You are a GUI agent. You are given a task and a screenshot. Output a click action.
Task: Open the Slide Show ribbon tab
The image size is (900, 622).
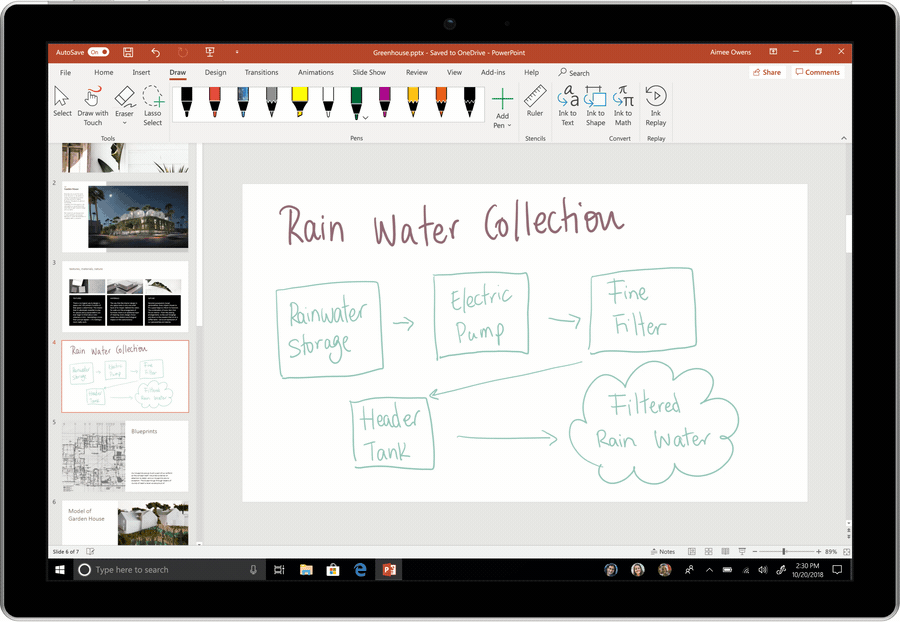coord(369,72)
